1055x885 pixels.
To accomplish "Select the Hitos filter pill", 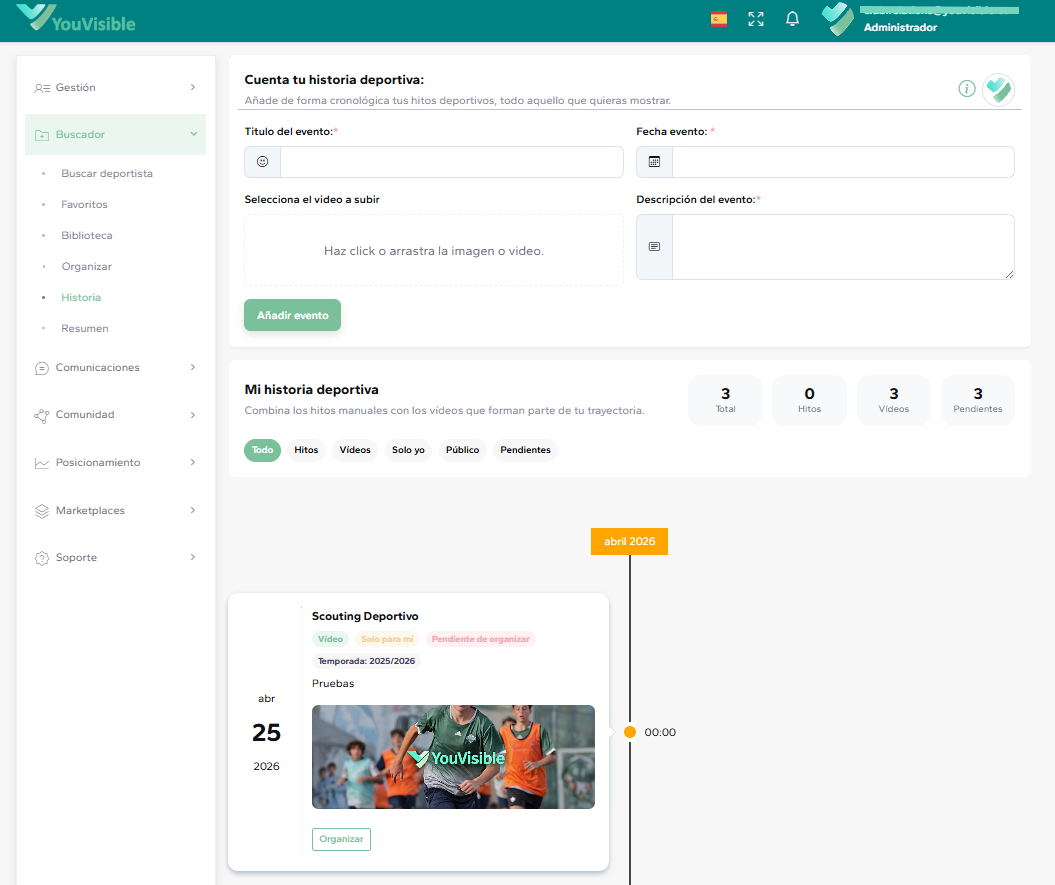I will 306,450.
